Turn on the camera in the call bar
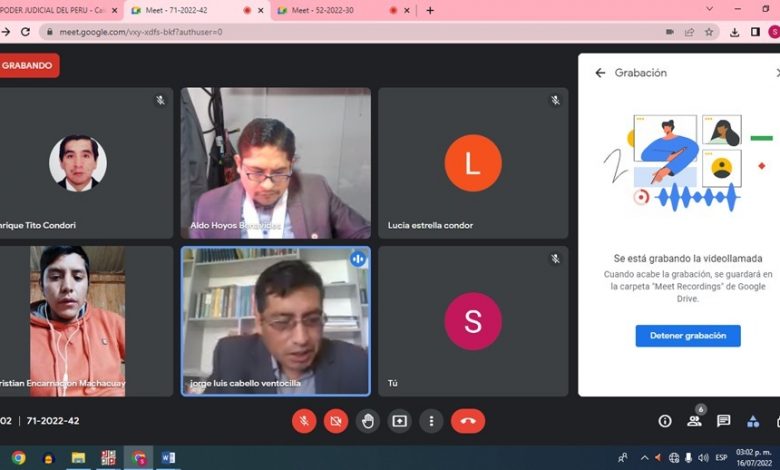The width and height of the screenshot is (780, 470). point(336,421)
